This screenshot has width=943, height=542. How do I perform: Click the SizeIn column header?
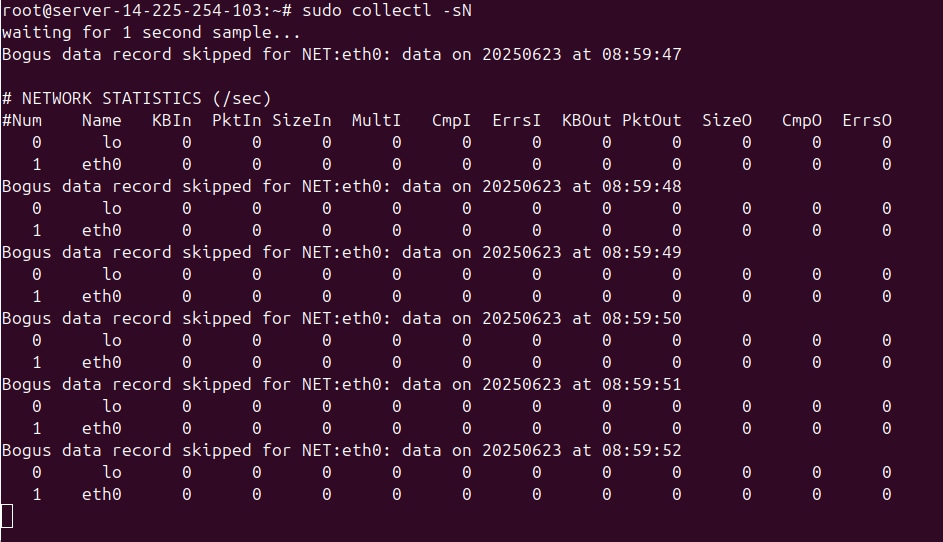pos(301,120)
